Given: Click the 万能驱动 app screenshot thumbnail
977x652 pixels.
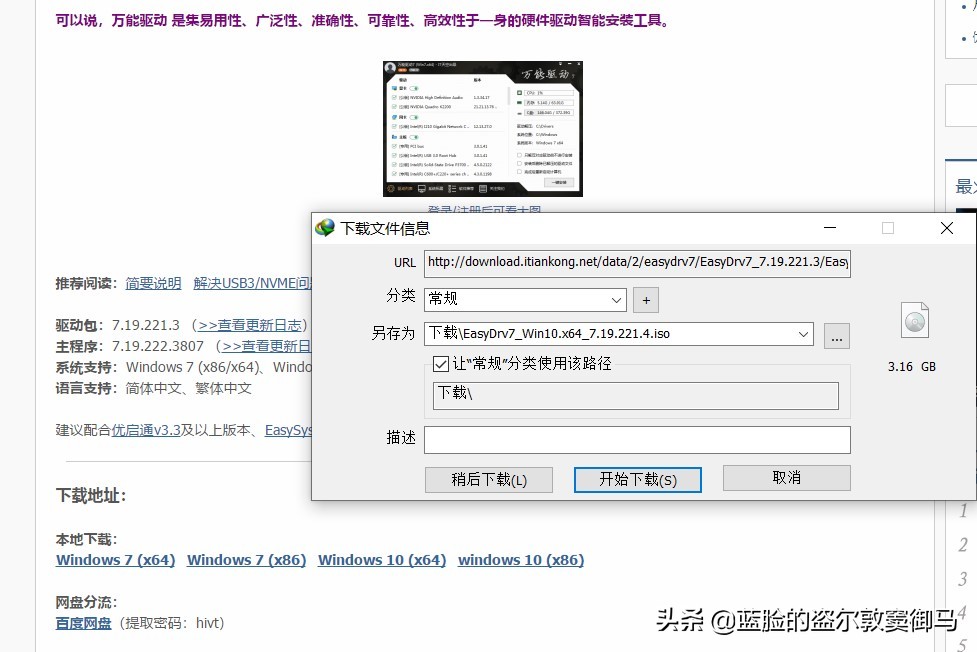Looking at the screenshot, I should point(483,127).
